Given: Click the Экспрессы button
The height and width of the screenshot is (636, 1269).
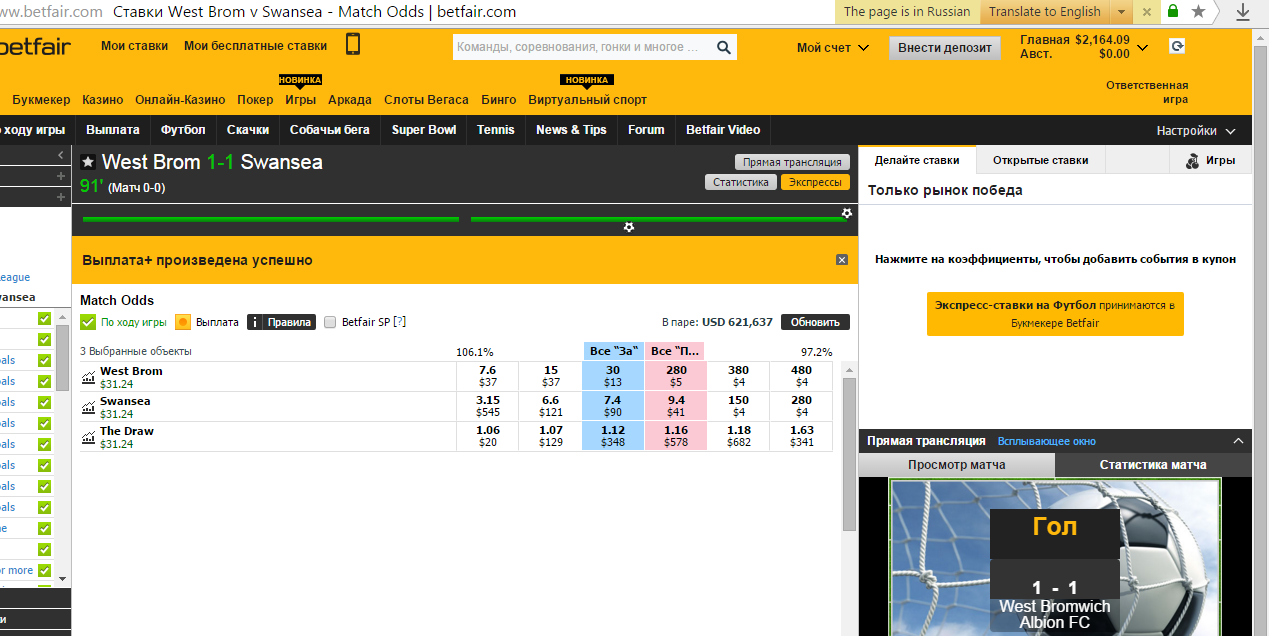Looking at the screenshot, I should click(816, 182).
